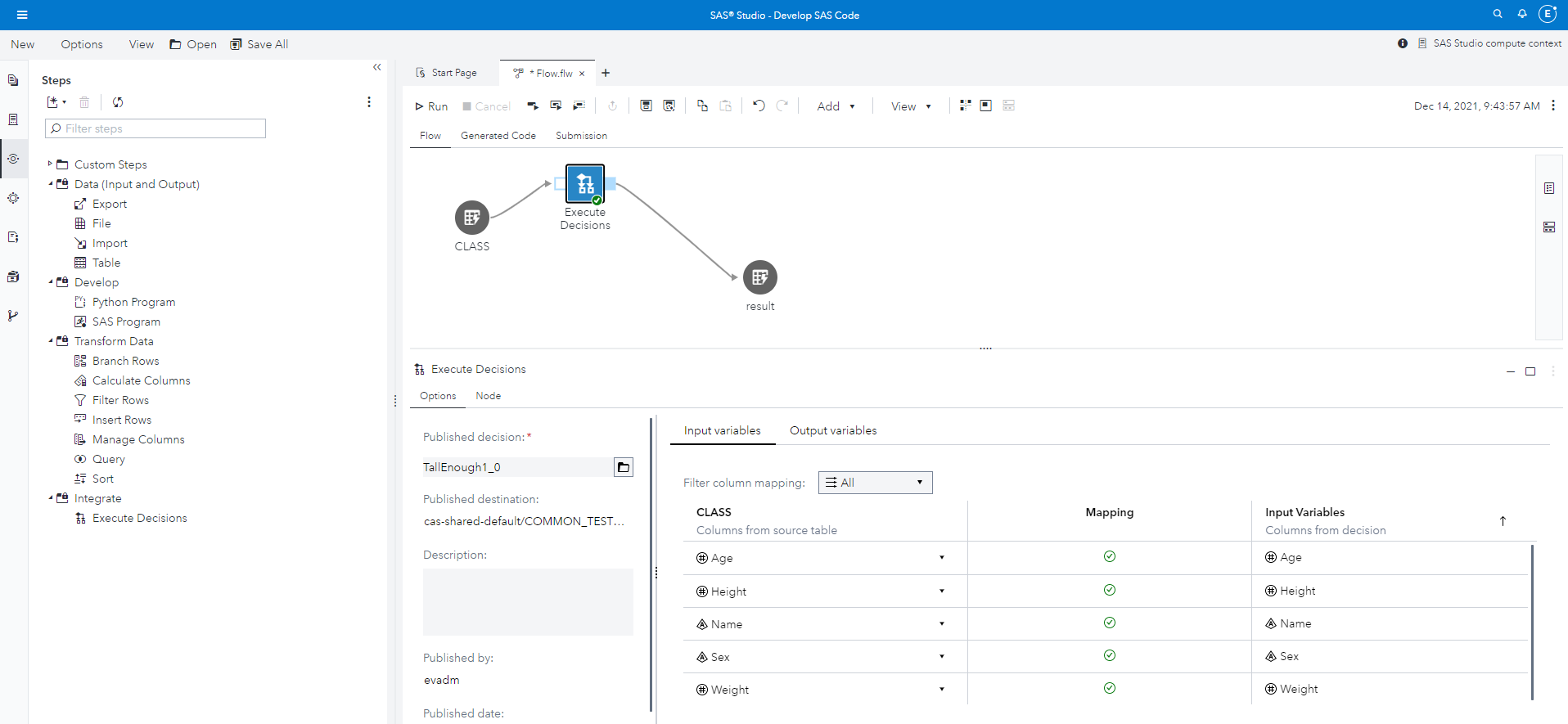This screenshot has width=1568, height=724.
Task: Click the undo arrow in flow toolbar
Action: [759, 106]
